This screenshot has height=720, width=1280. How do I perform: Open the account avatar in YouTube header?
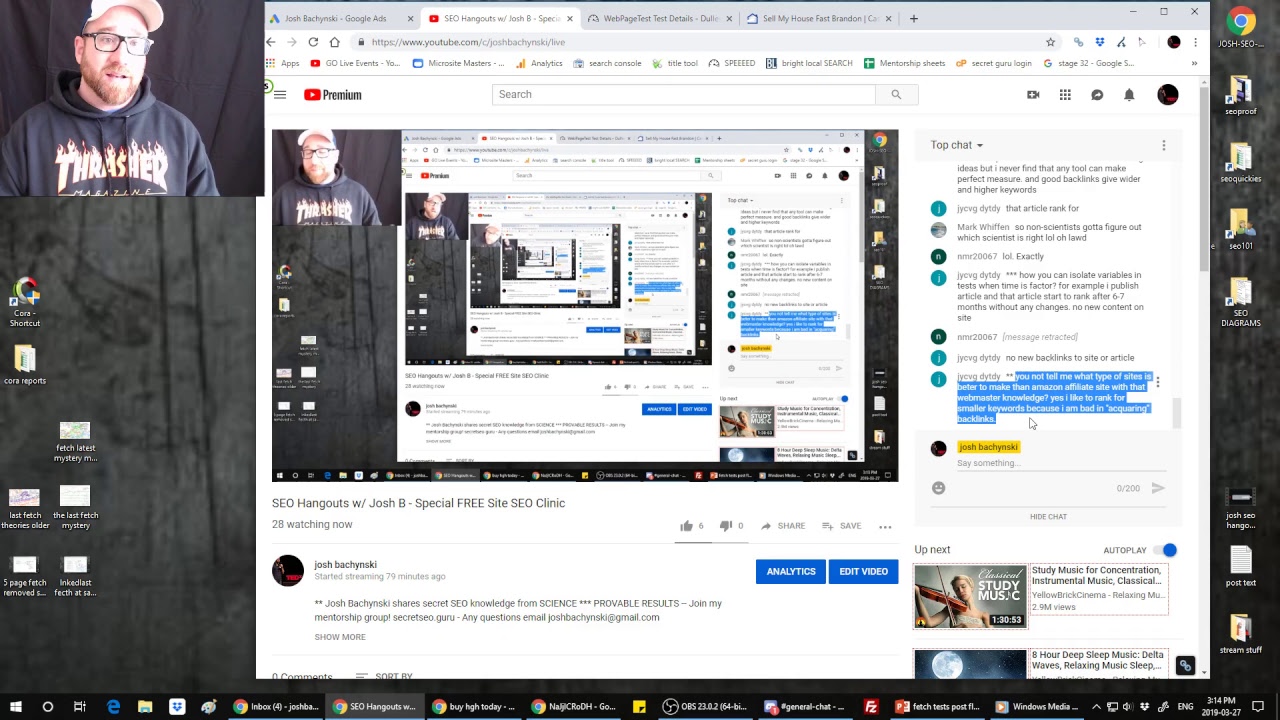coord(1168,95)
